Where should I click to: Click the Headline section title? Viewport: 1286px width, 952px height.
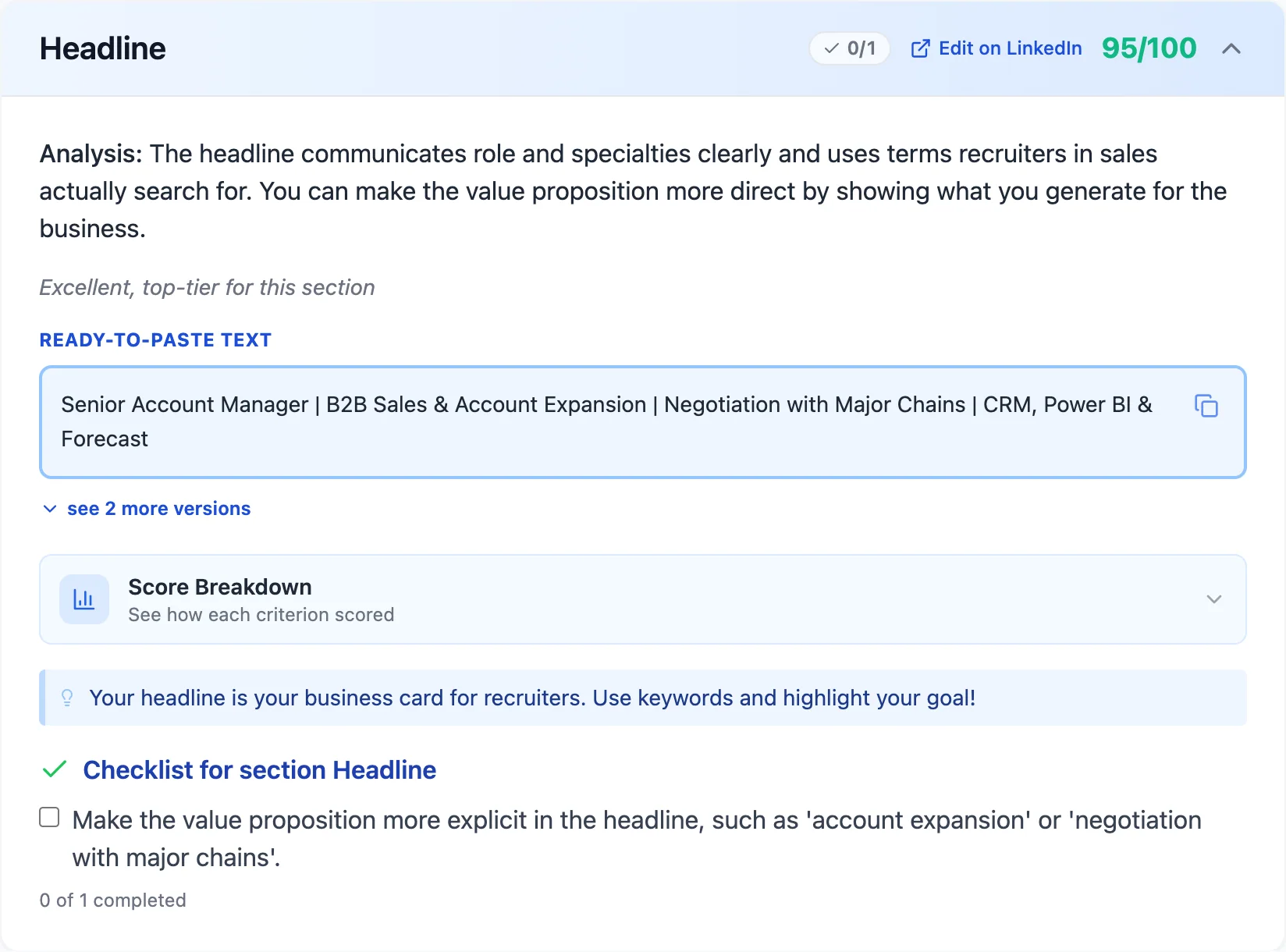(103, 48)
